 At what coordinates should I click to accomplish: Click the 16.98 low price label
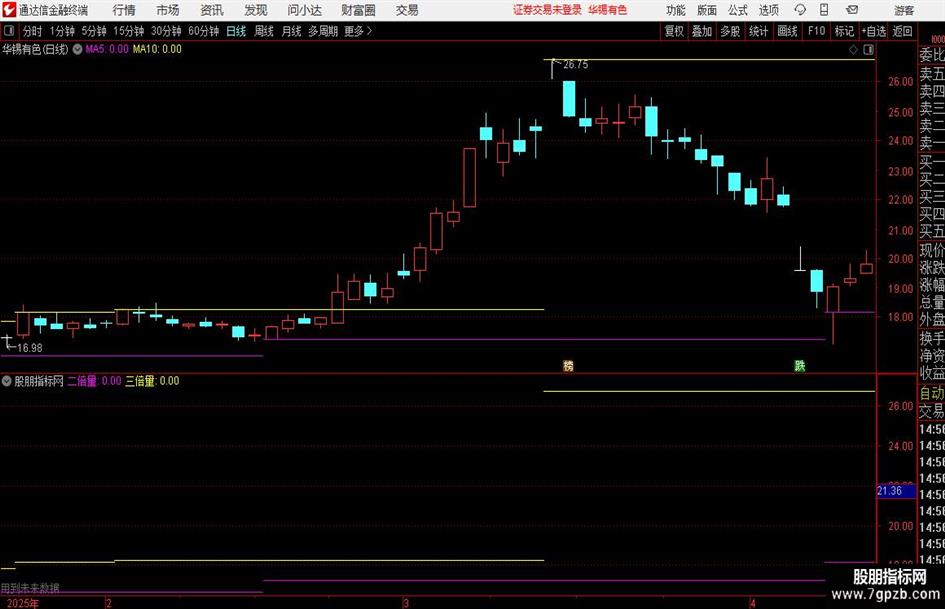(30, 348)
